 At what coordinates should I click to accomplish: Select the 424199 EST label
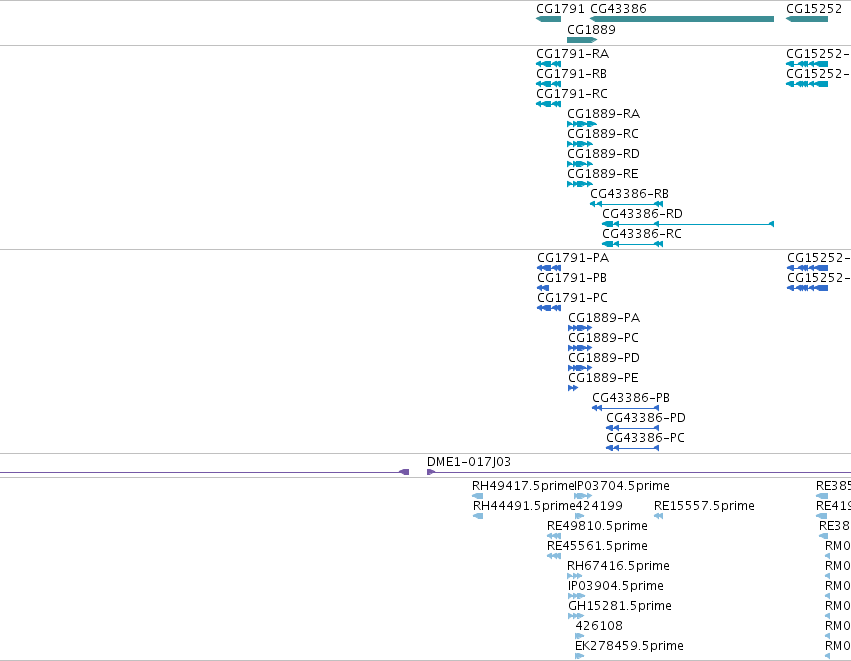pos(599,506)
